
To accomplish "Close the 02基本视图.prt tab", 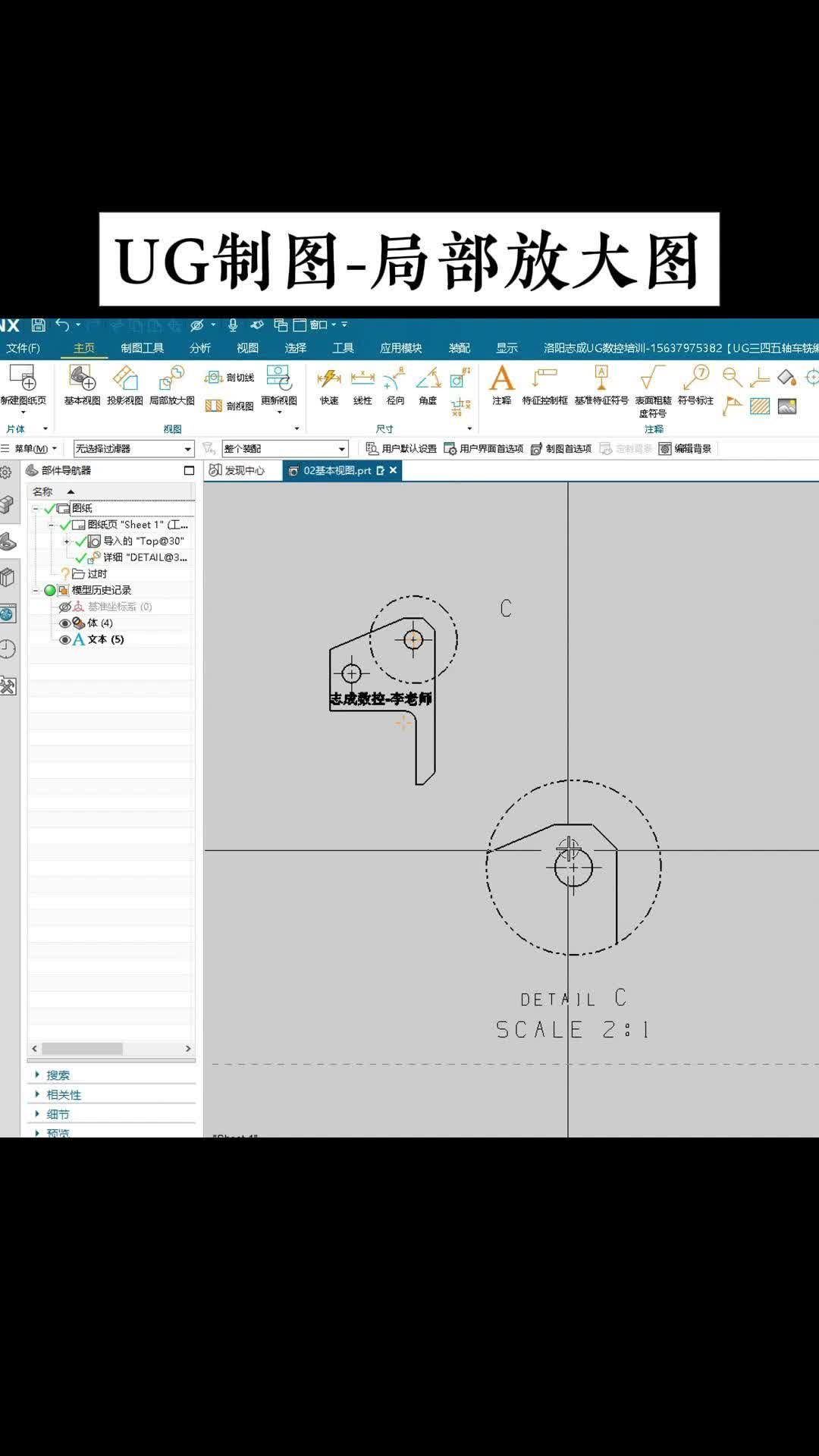I will click(x=393, y=470).
